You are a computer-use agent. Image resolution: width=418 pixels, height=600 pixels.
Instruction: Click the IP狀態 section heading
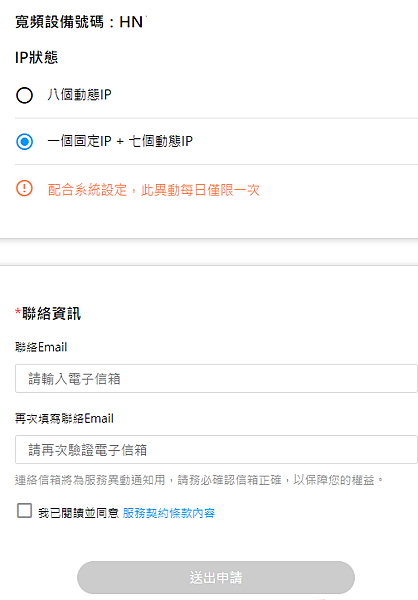(x=36, y=58)
